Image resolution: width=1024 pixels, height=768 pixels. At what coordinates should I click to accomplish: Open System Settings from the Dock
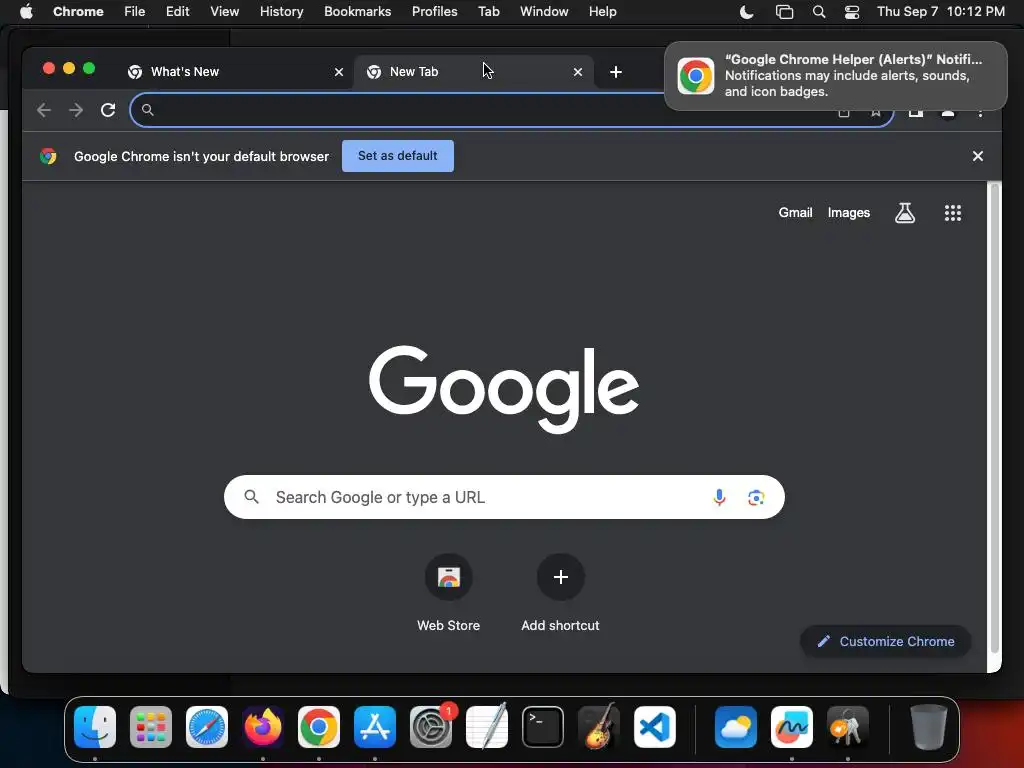[x=431, y=727]
